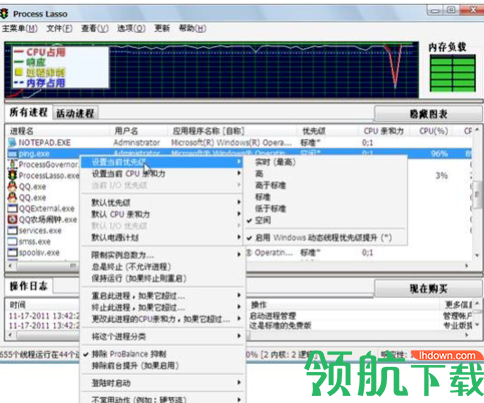
Task: Switch to the 活动进程 tab
Action: (75, 113)
